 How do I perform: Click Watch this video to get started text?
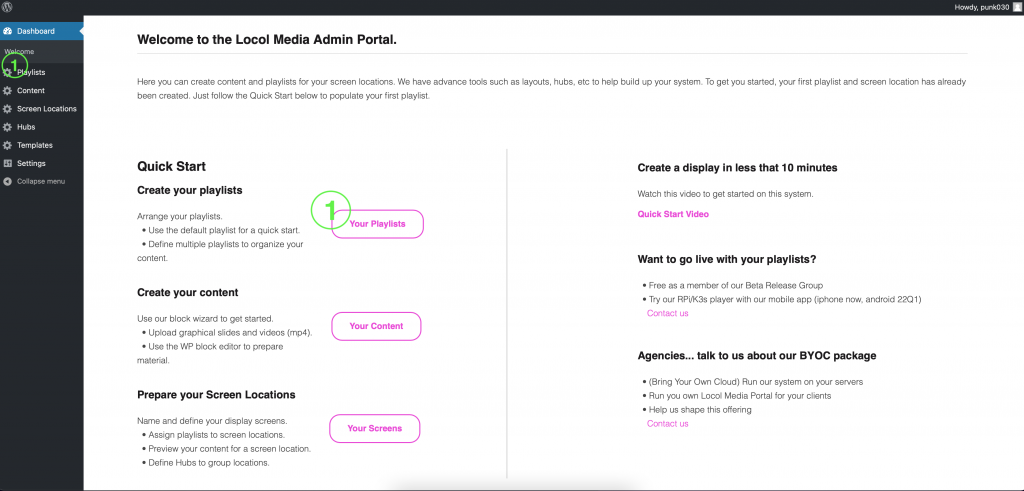point(726,194)
